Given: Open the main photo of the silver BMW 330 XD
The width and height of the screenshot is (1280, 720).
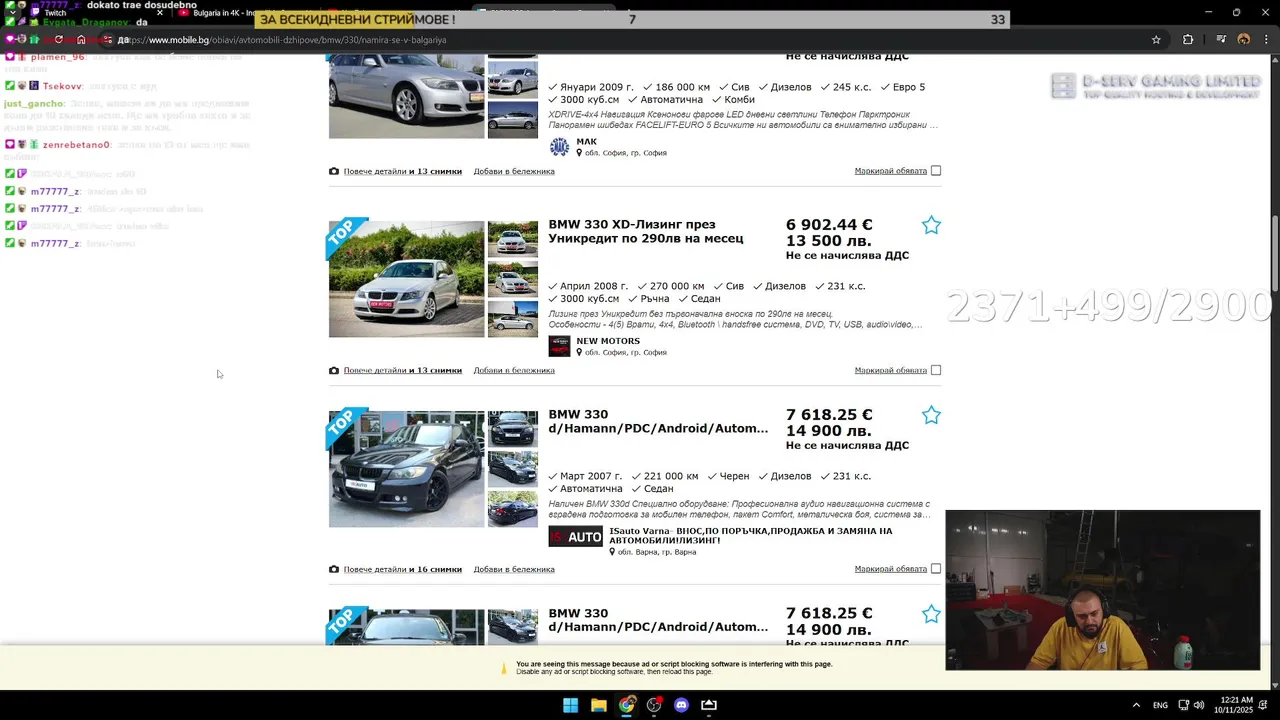Looking at the screenshot, I should [x=406, y=279].
